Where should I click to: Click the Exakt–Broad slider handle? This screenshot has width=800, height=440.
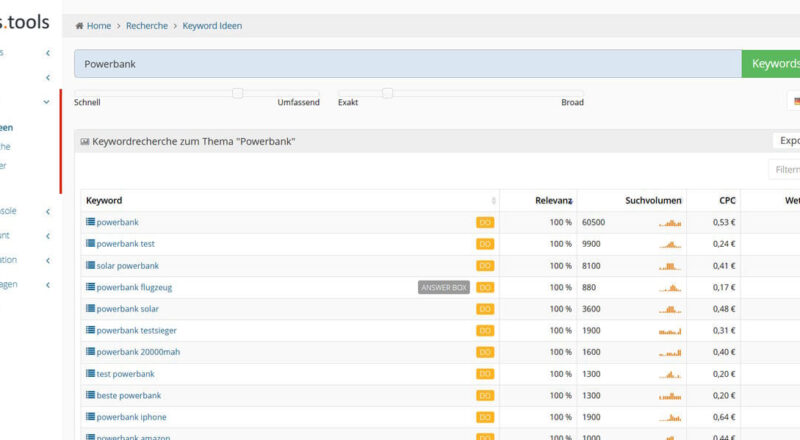click(x=387, y=93)
